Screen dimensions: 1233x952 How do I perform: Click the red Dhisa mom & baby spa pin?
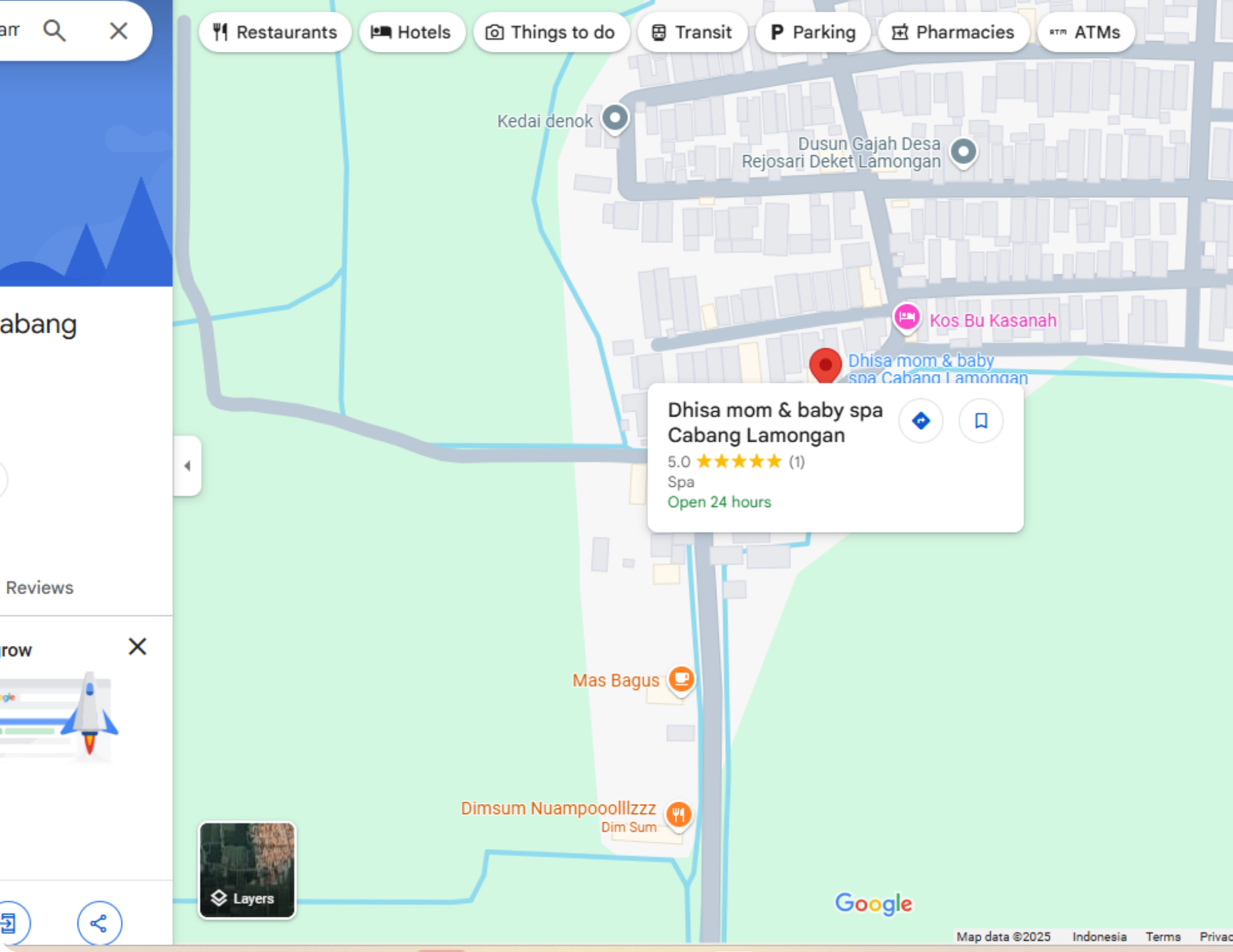[825, 365]
